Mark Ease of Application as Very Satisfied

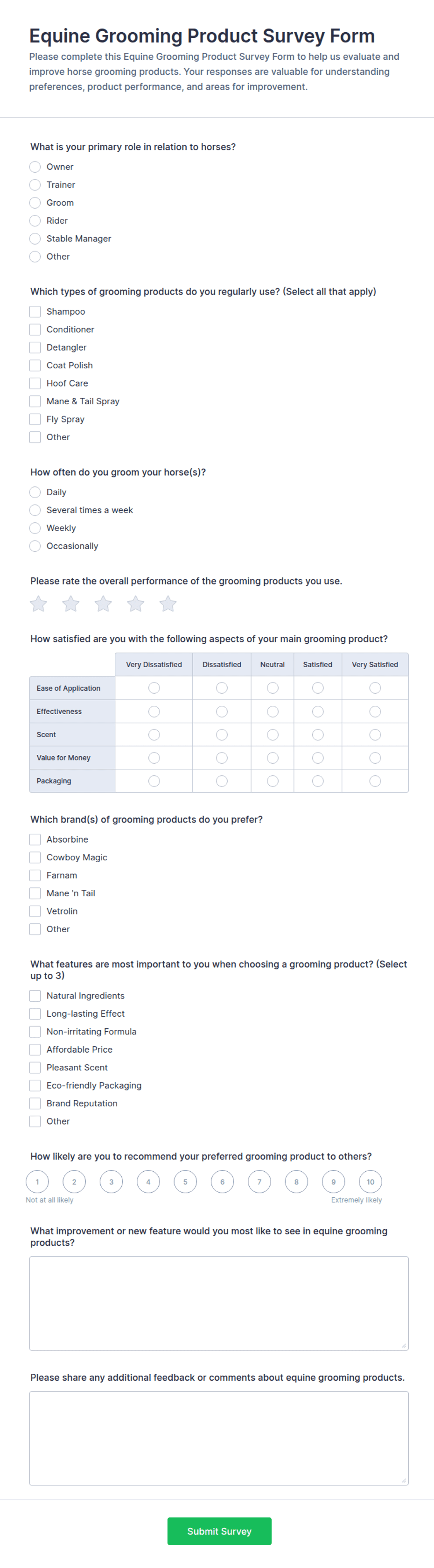[375, 688]
